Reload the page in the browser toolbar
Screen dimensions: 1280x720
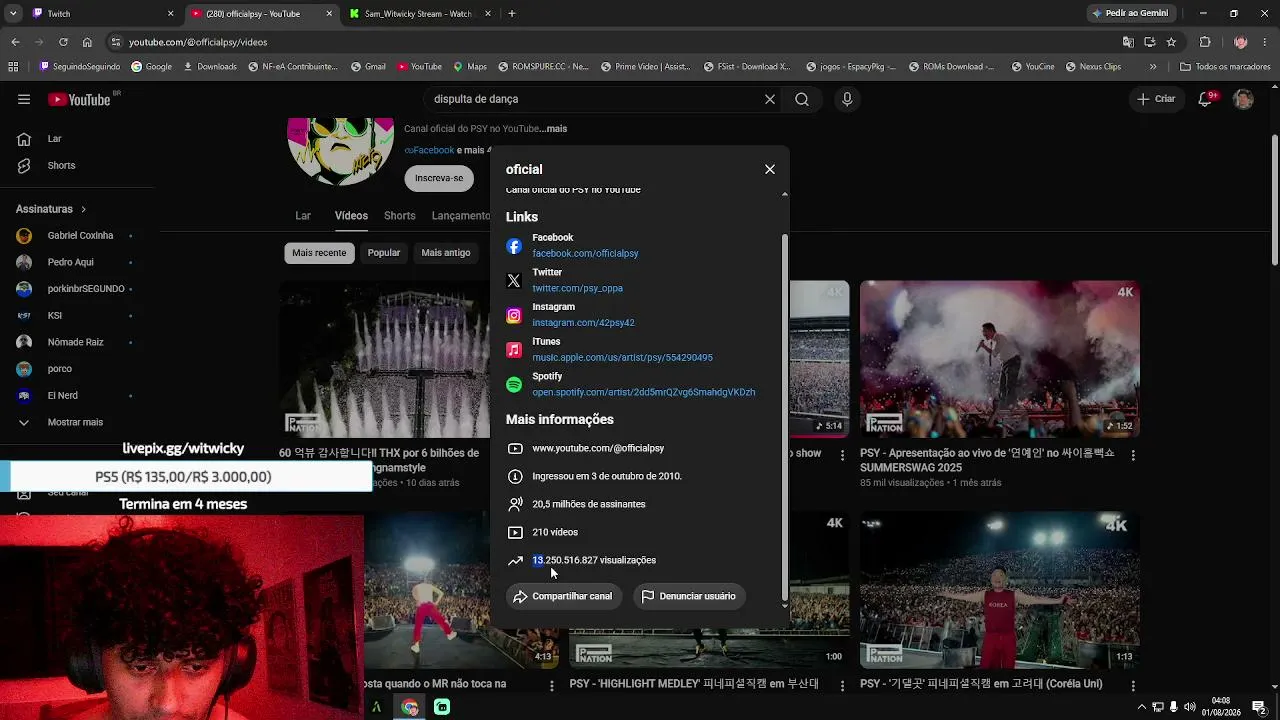coord(63,42)
